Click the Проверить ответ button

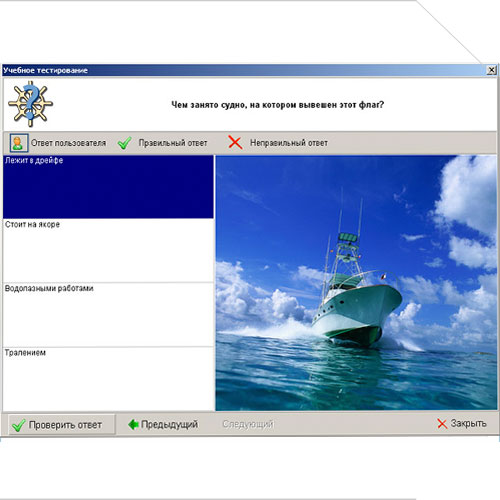61,425
